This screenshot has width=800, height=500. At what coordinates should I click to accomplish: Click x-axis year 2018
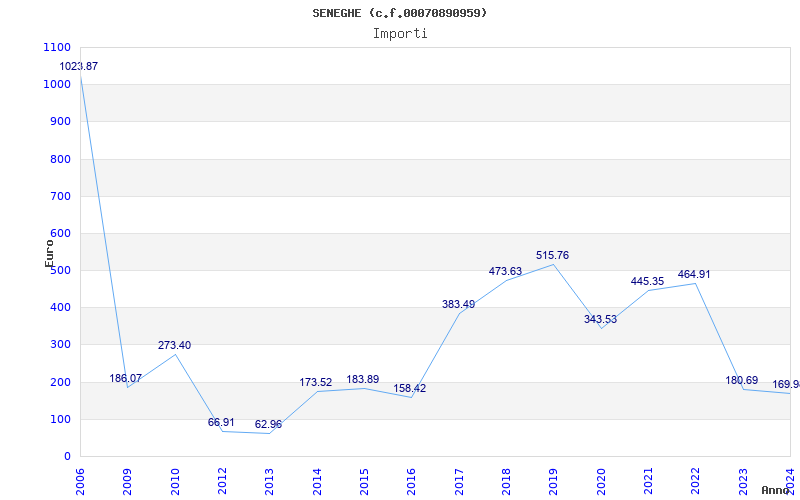click(x=506, y=482)
